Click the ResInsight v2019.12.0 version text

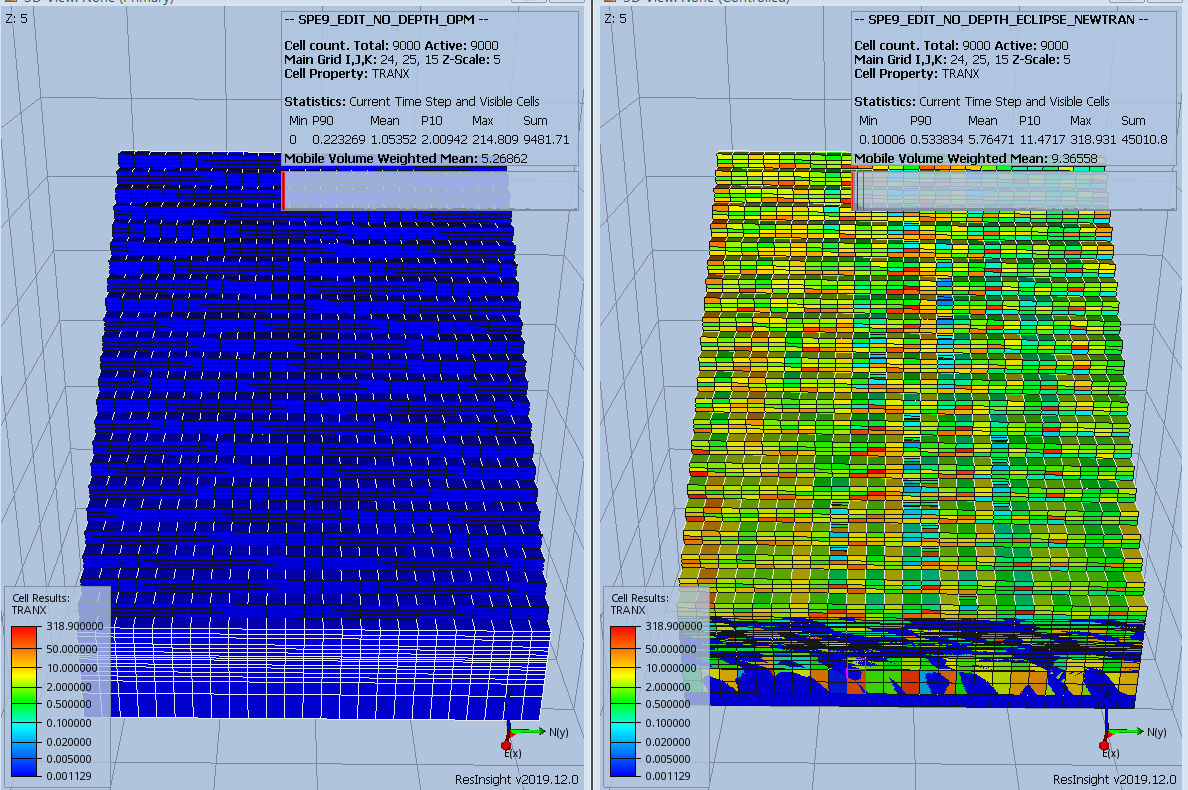[516, 777]
